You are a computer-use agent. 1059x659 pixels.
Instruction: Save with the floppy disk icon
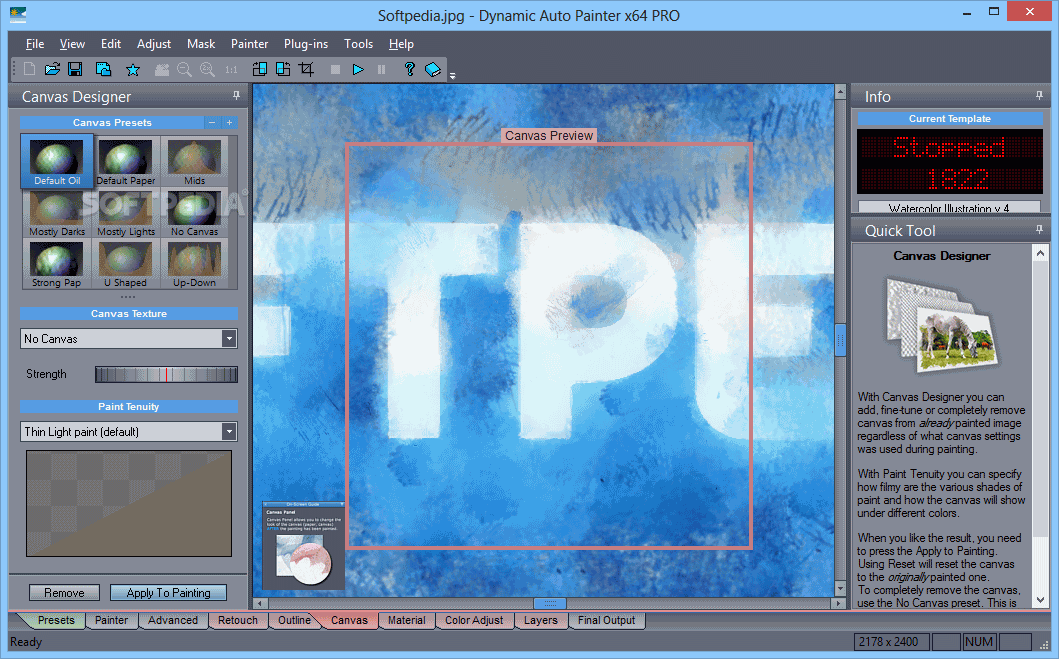(75, 69)
